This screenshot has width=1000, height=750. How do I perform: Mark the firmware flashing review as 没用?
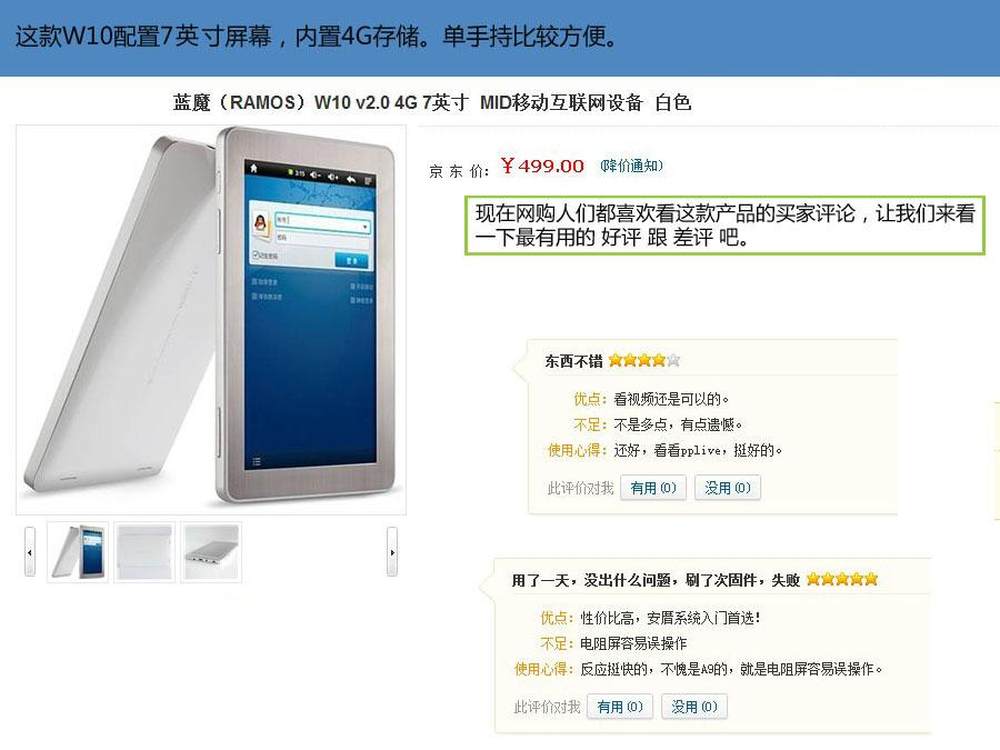[x=695, y=707]
